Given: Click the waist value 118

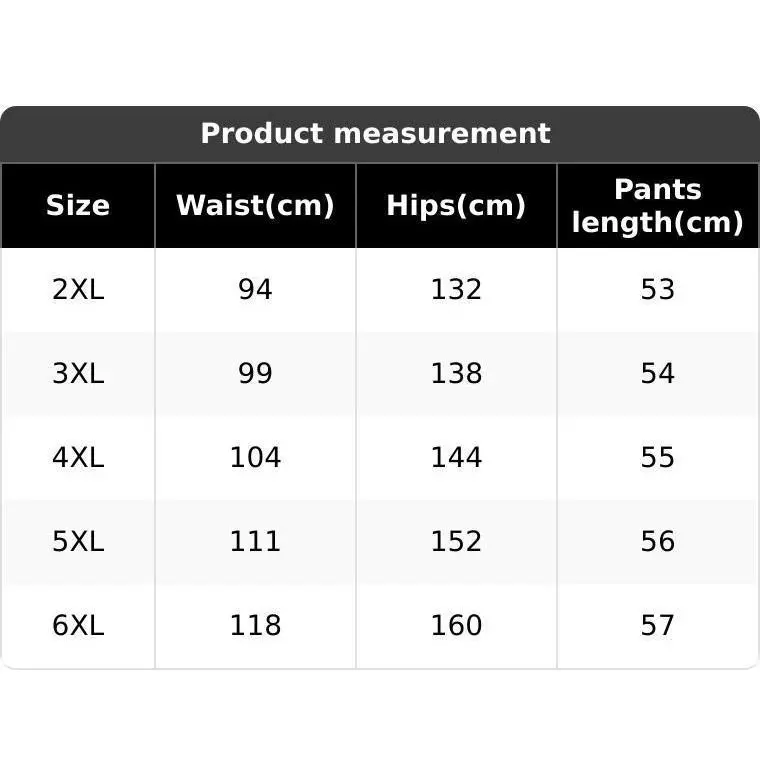Looking at the screenshot, I should [255, 626].
